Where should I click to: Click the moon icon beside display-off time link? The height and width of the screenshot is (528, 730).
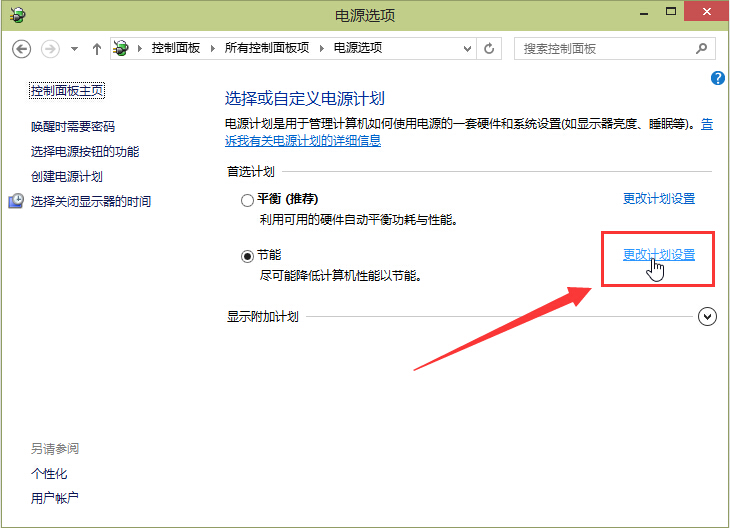pyautogui.click(x=16, y=201)
